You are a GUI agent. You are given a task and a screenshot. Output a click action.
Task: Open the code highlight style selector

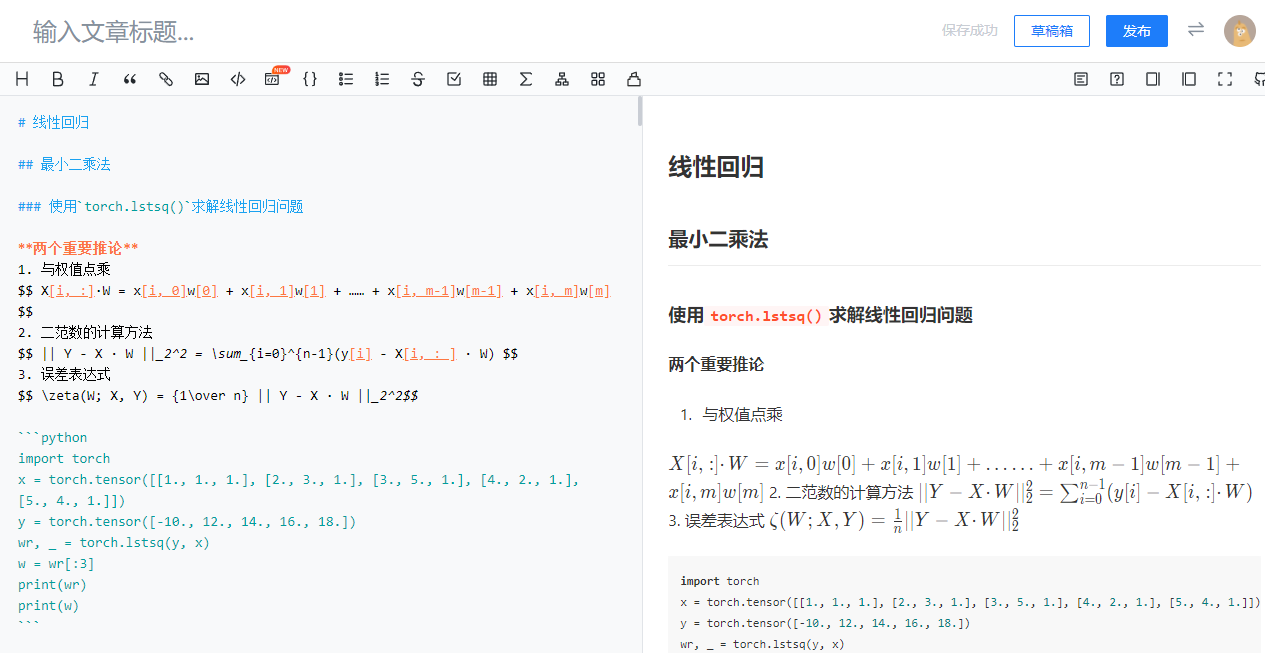tap(634, 79)
